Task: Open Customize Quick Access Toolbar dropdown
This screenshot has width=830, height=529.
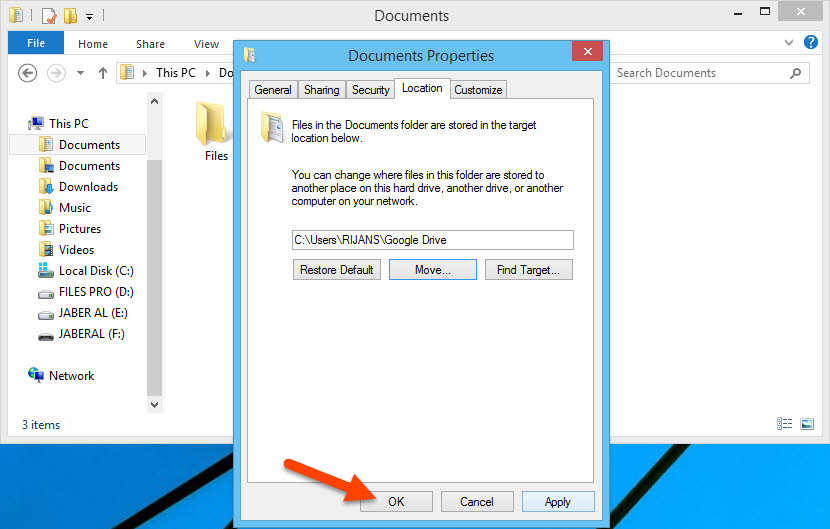Action: [x=89, y=17]
